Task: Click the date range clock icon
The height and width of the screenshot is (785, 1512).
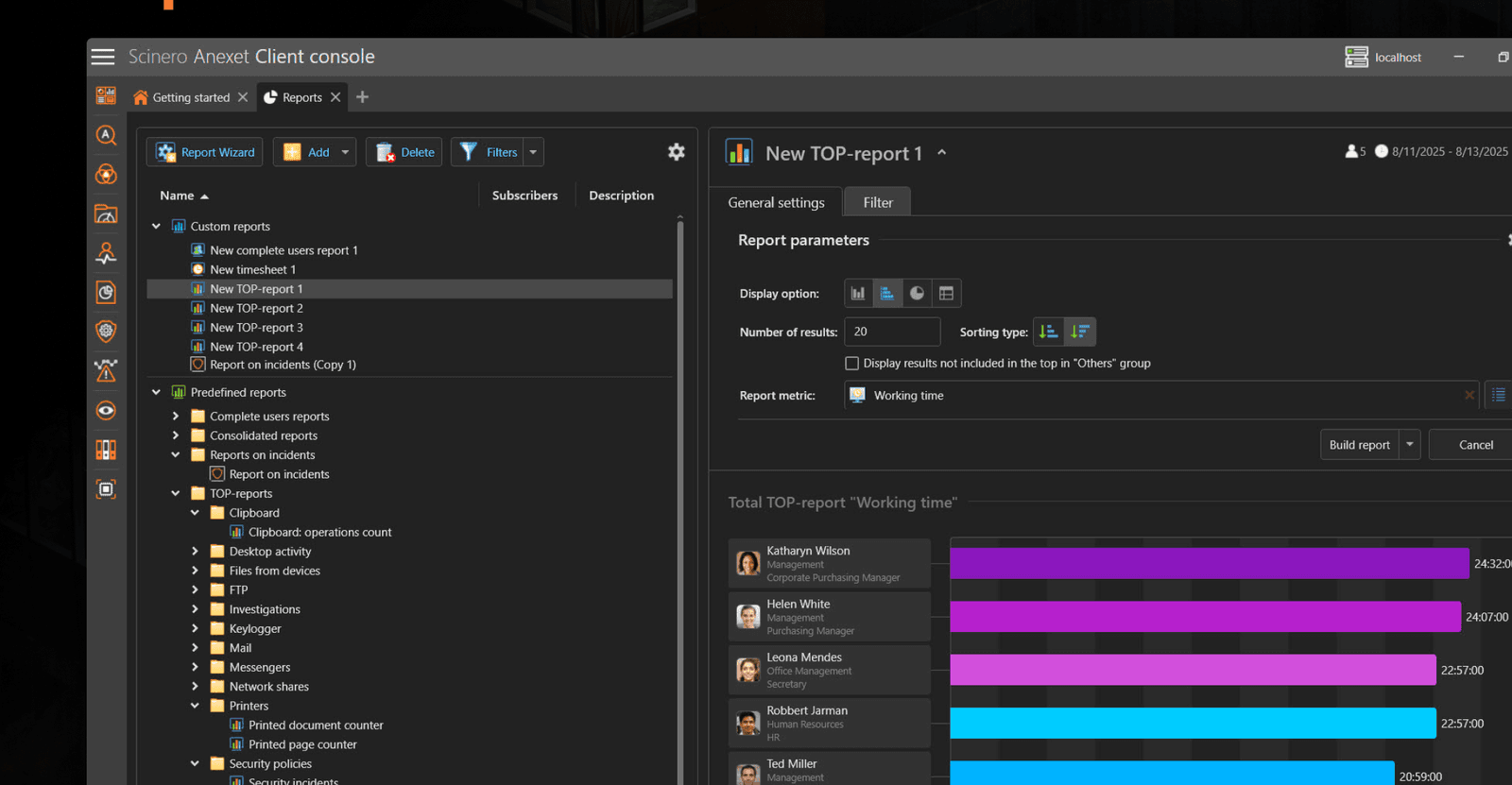Action: click(x=1382, y=151)
